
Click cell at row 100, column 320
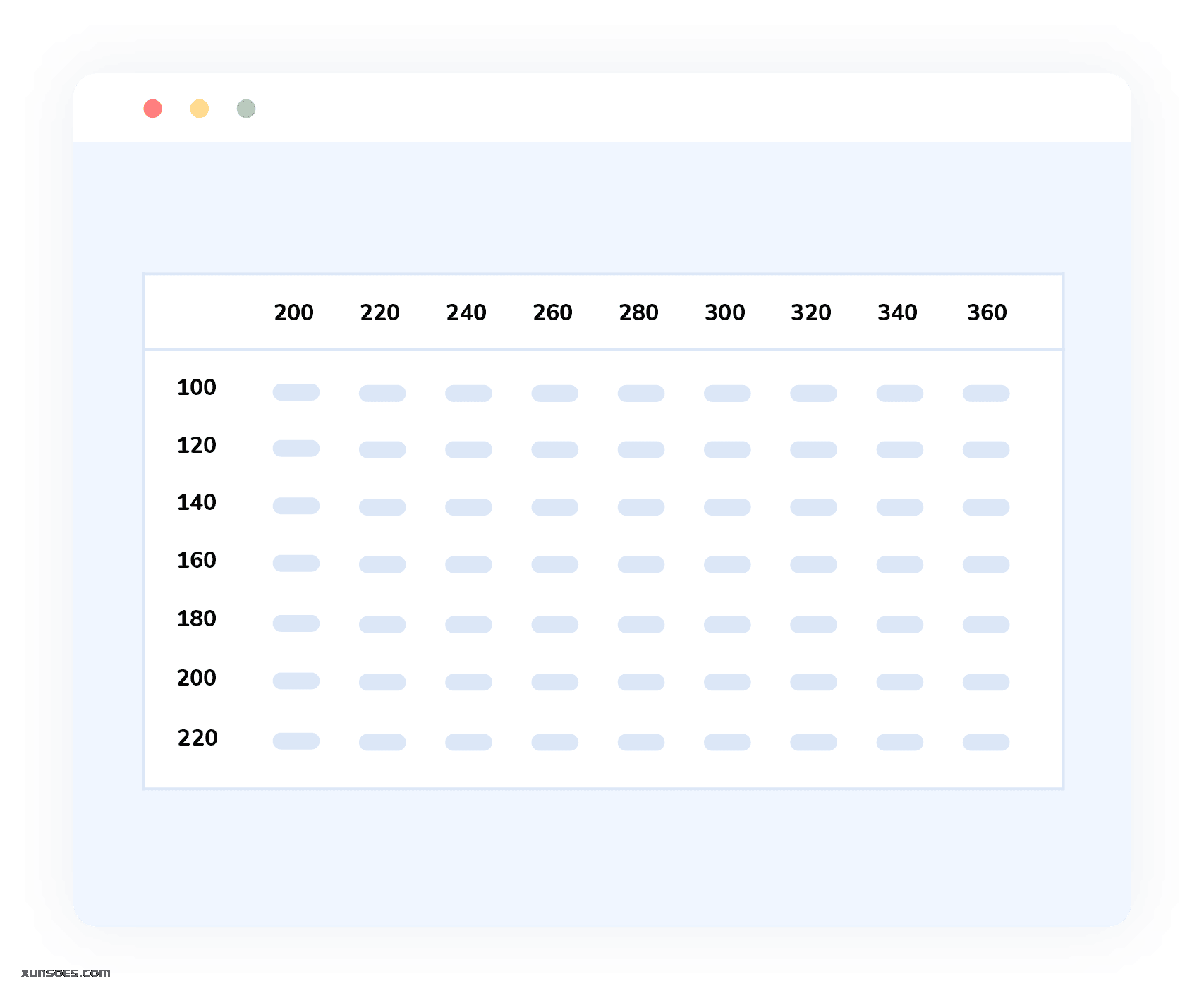(814, 394)
